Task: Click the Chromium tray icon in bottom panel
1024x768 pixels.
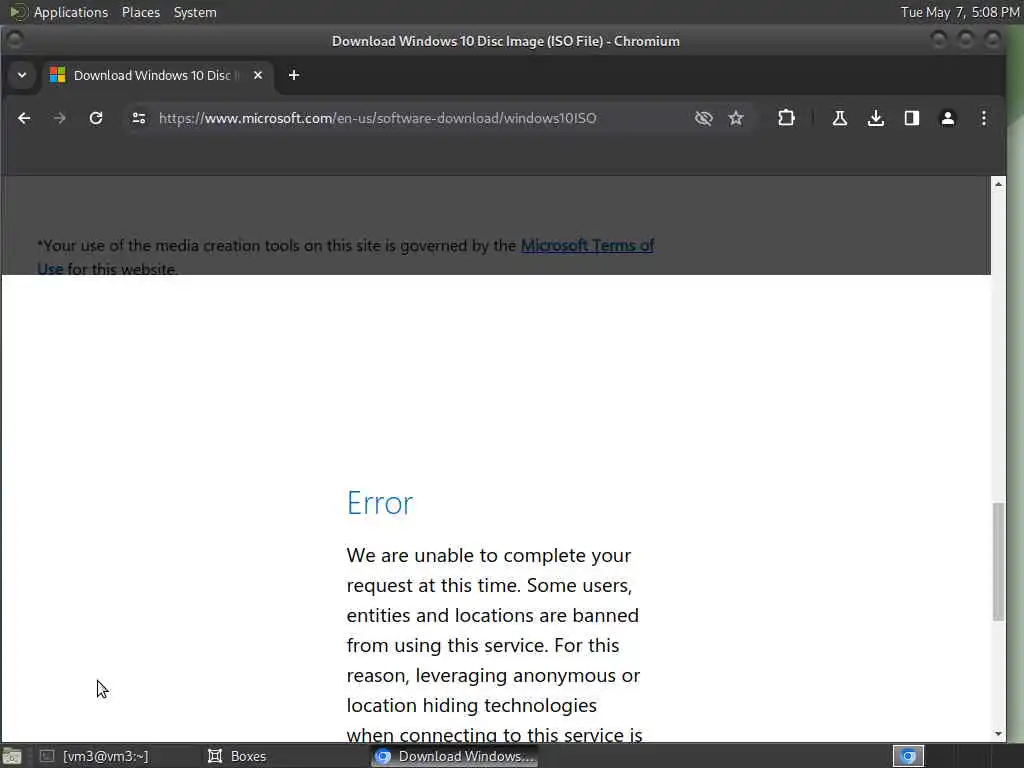Action: tap(908, 756)
